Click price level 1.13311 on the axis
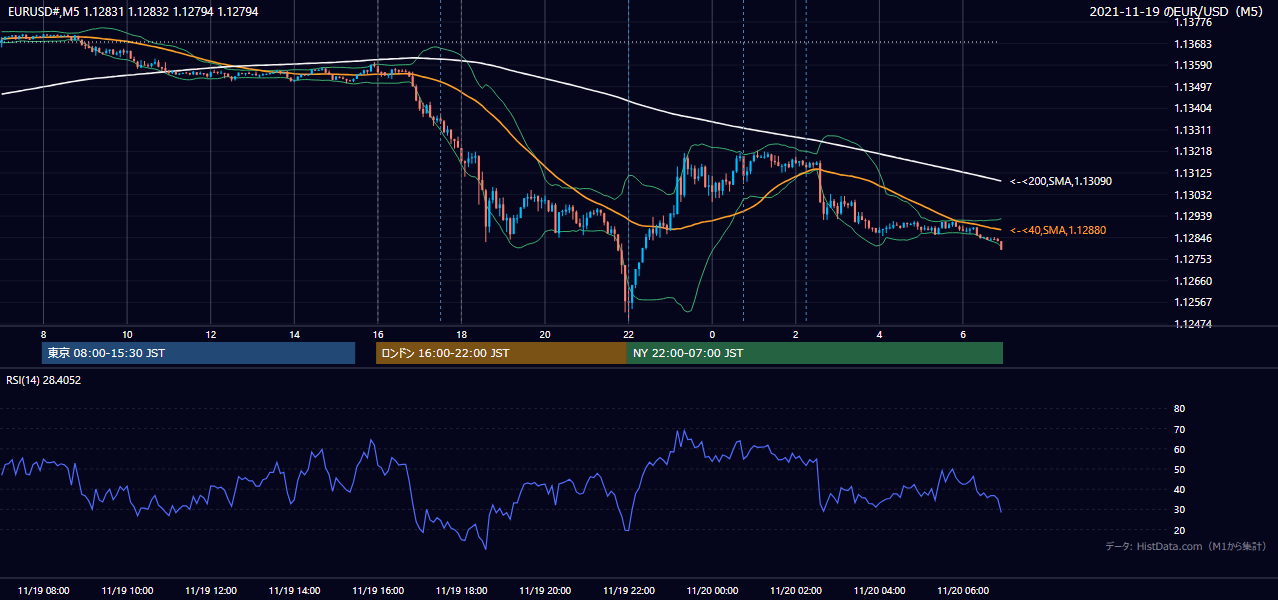Screen dimensions: 1278x600 pos(1192,130)
